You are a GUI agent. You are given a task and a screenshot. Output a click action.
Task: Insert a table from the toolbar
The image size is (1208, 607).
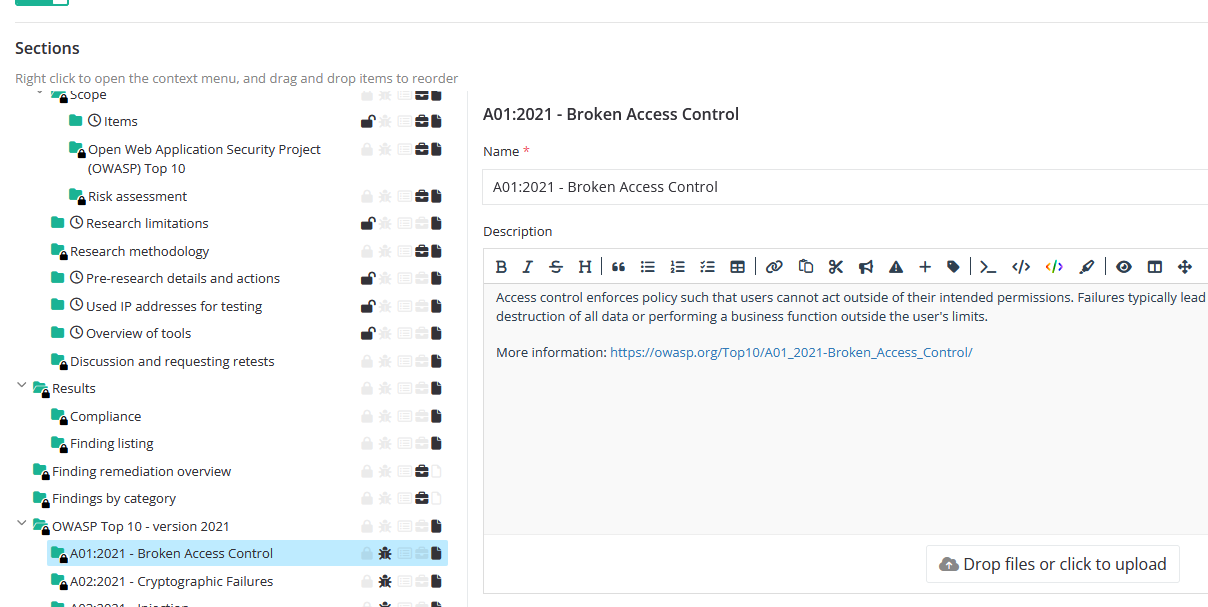pos(737,267)
